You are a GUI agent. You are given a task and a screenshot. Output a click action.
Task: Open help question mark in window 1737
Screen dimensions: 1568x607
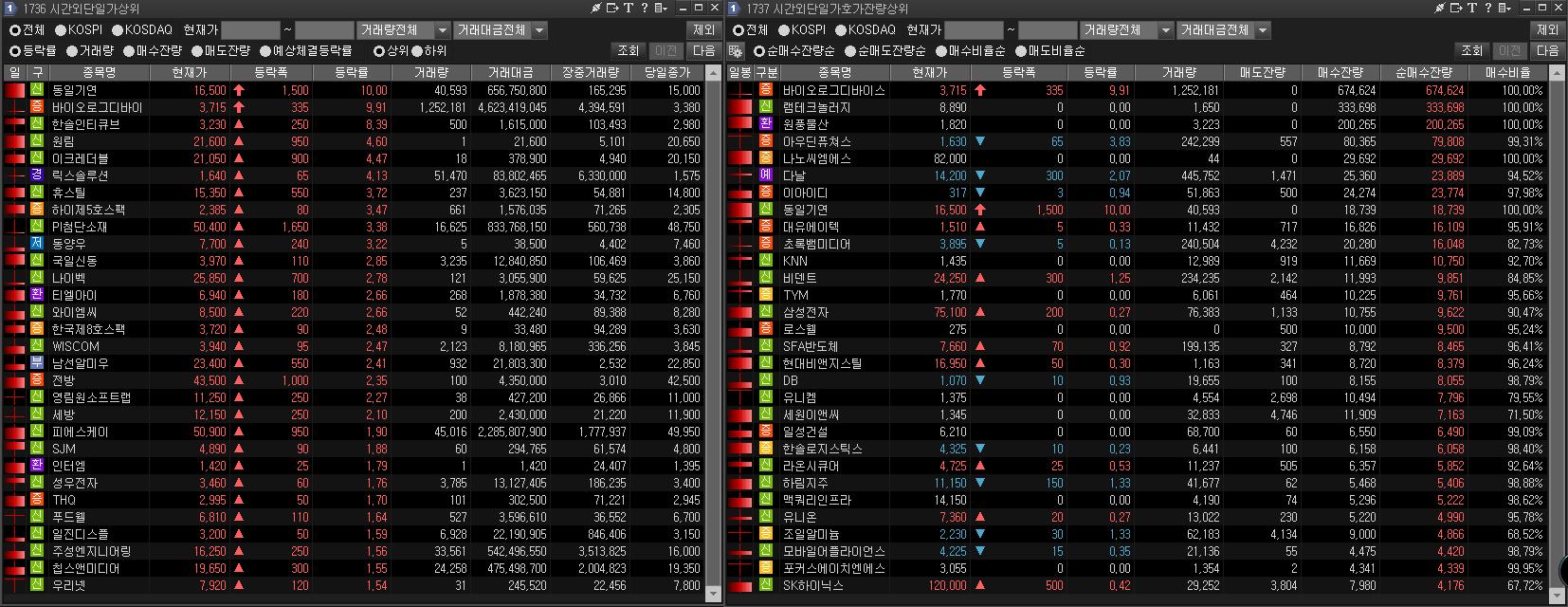[x=1488, y=8]
